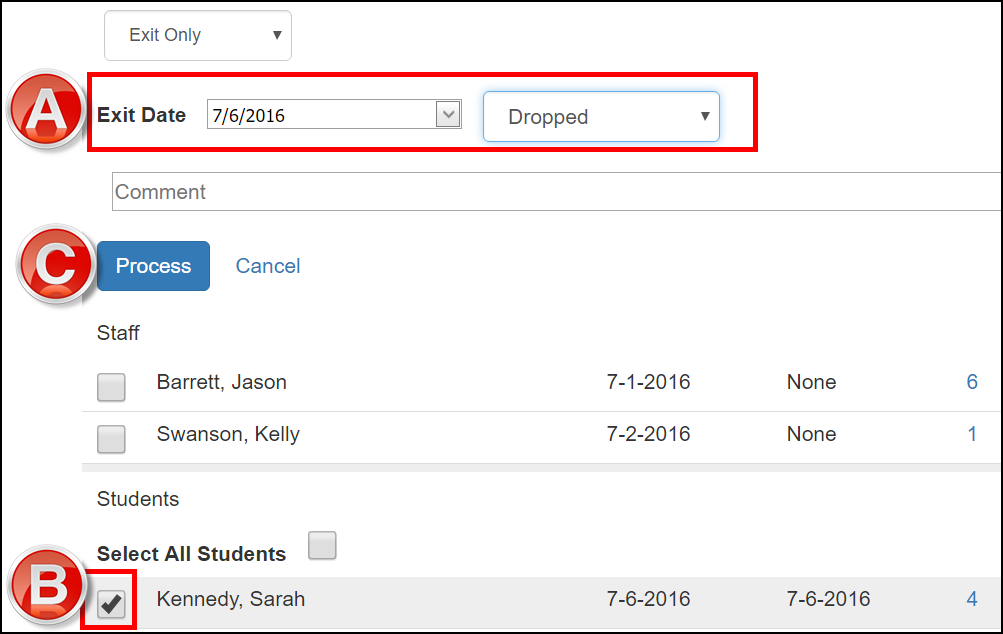Open the Exit Only dropdown

click(x=198, y=36)
